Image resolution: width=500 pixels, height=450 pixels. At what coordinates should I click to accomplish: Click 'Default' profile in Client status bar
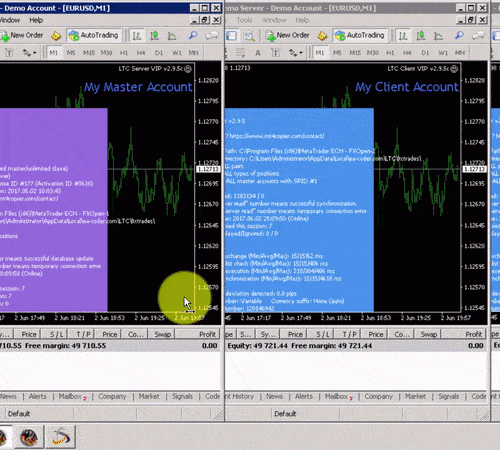tap(285, 414)
